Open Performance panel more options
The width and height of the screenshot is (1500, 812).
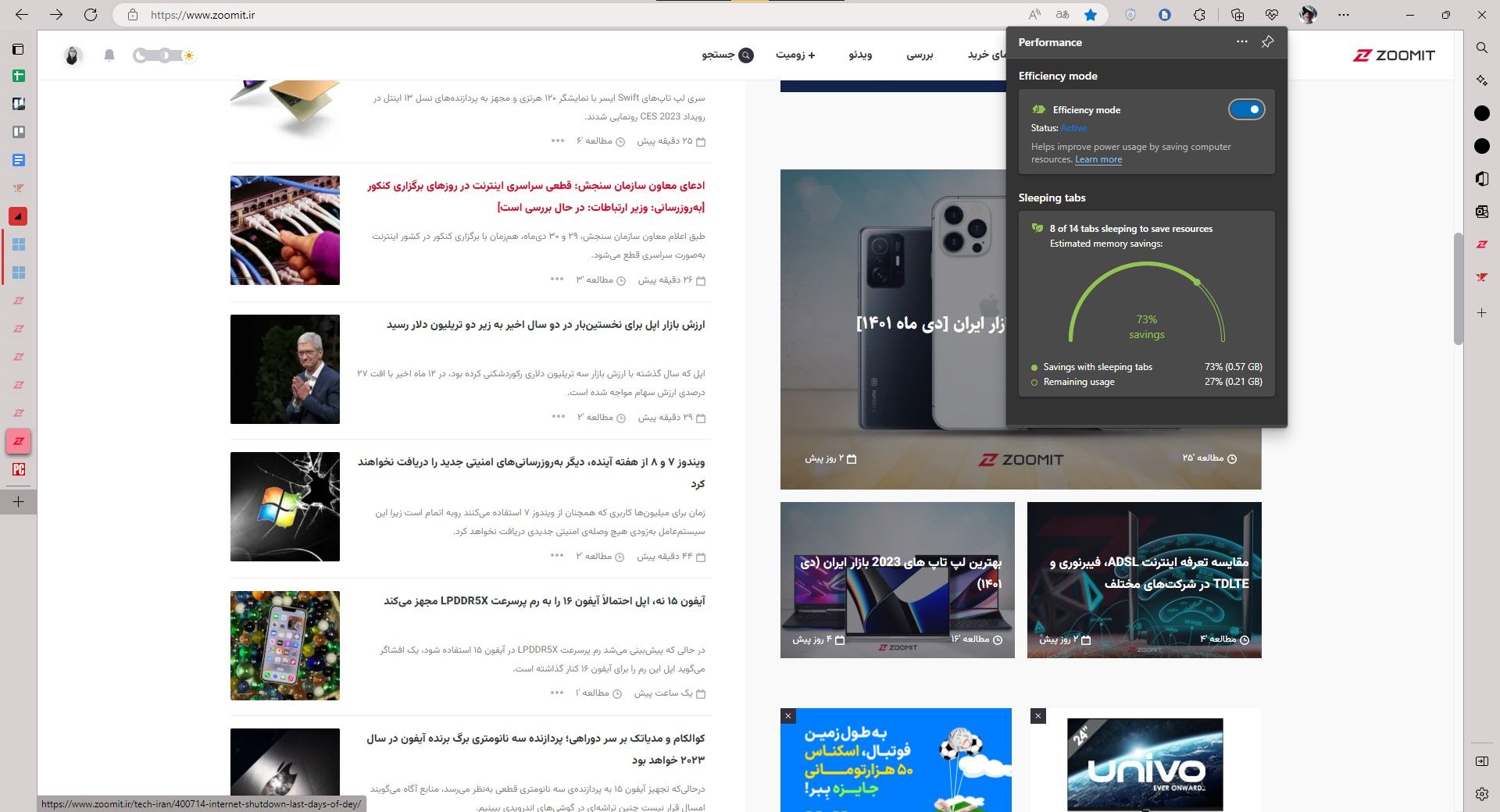(x=1242, y=42)
